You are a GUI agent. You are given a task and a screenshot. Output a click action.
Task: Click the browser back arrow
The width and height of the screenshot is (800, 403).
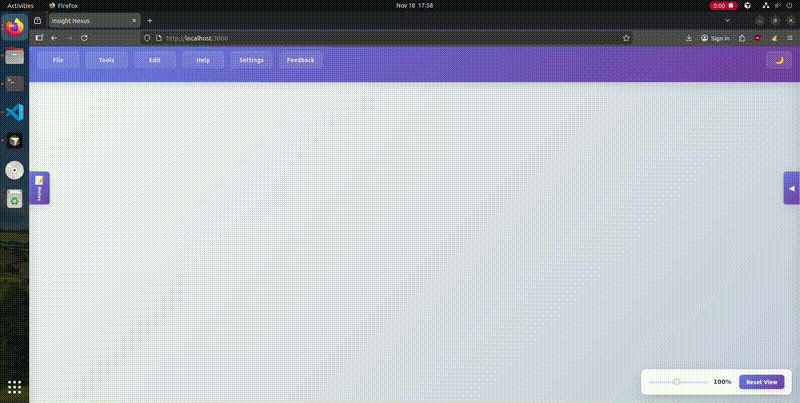pyautogui.click(x=54, y=38)
